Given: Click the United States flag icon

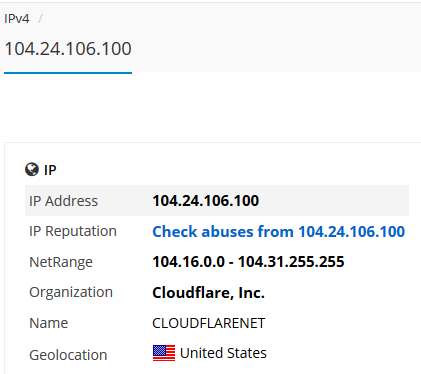Looking at the screenshot, I should 164,353.
